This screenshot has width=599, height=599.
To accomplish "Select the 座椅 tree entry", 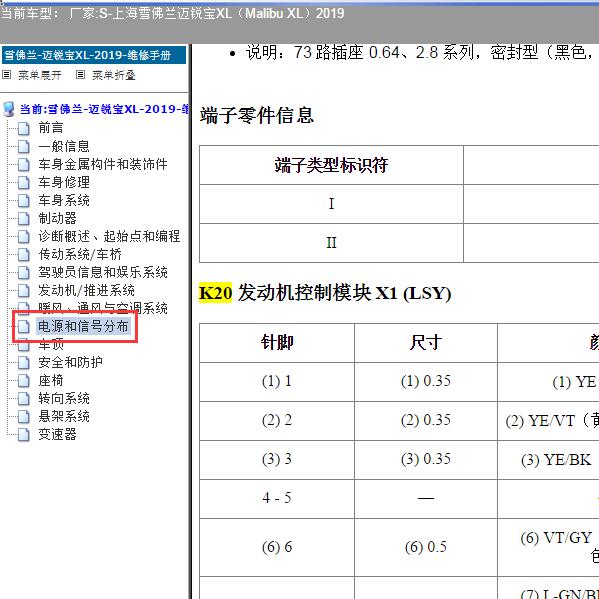I will (x=51, y=380).
